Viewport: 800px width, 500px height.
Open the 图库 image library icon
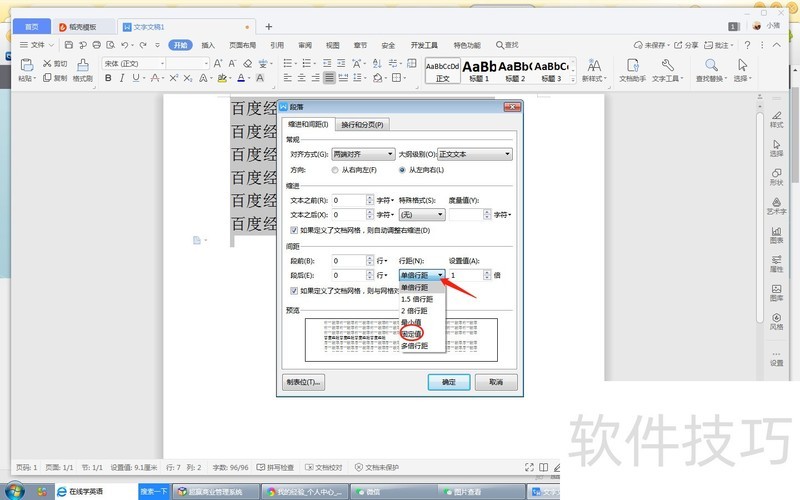coord(777,291)
